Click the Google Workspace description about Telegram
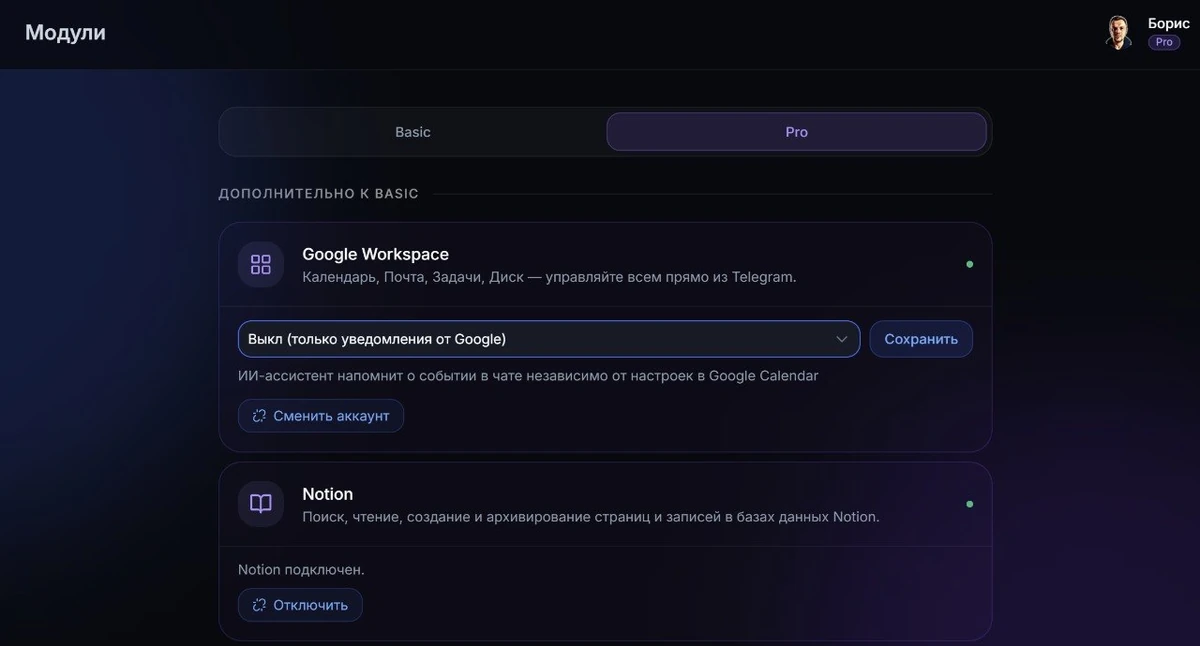The height and width of the screenshot is (646, 1200). [x=549, y=277]
